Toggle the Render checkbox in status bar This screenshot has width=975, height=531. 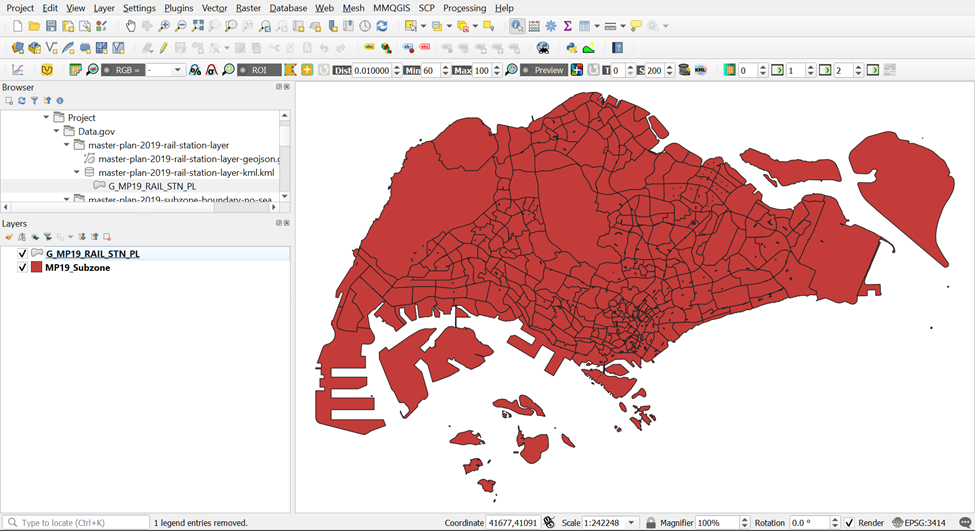[849, 523]
